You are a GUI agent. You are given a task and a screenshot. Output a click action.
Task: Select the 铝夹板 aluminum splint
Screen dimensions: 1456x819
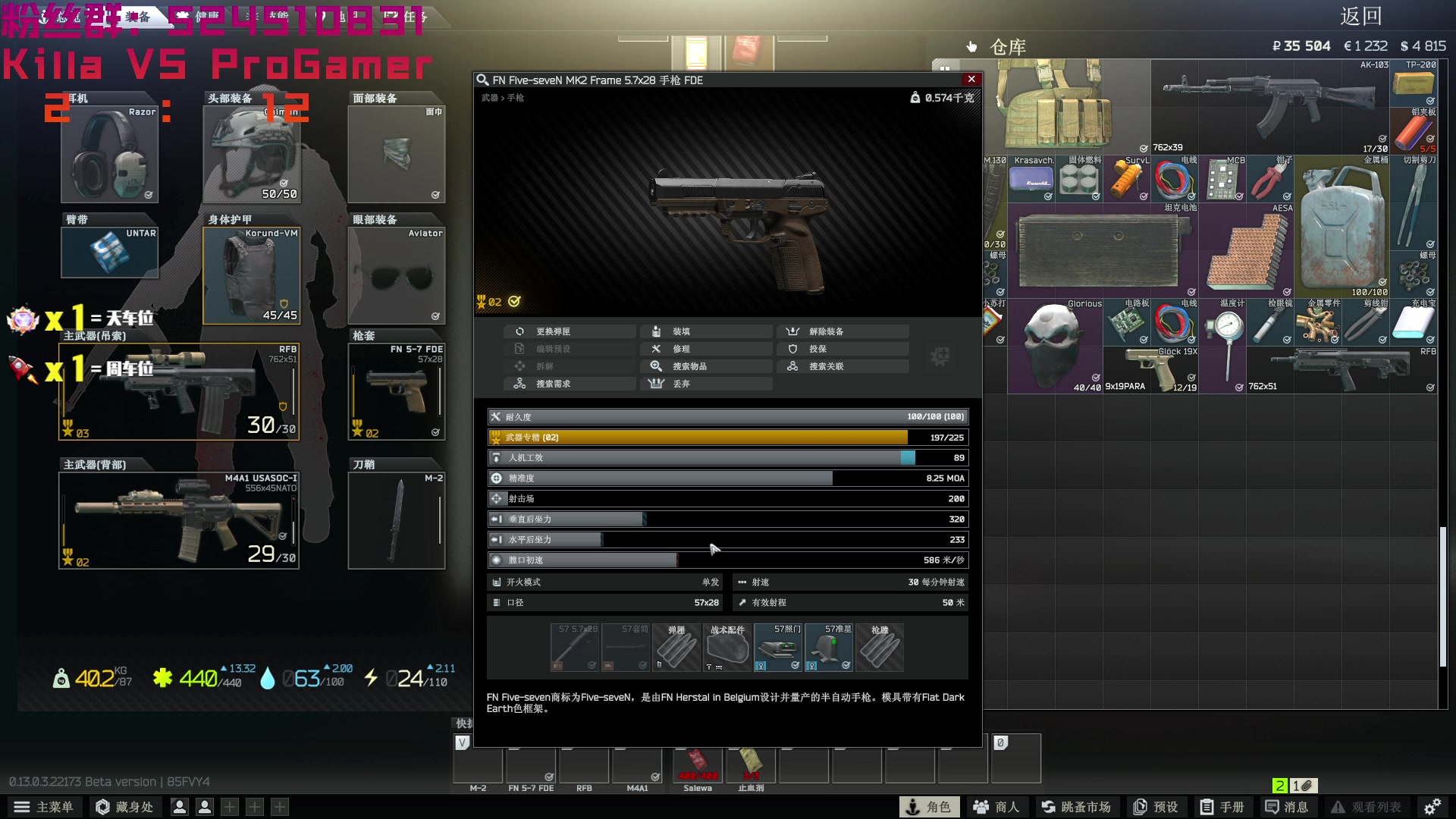pos(1414,131)
